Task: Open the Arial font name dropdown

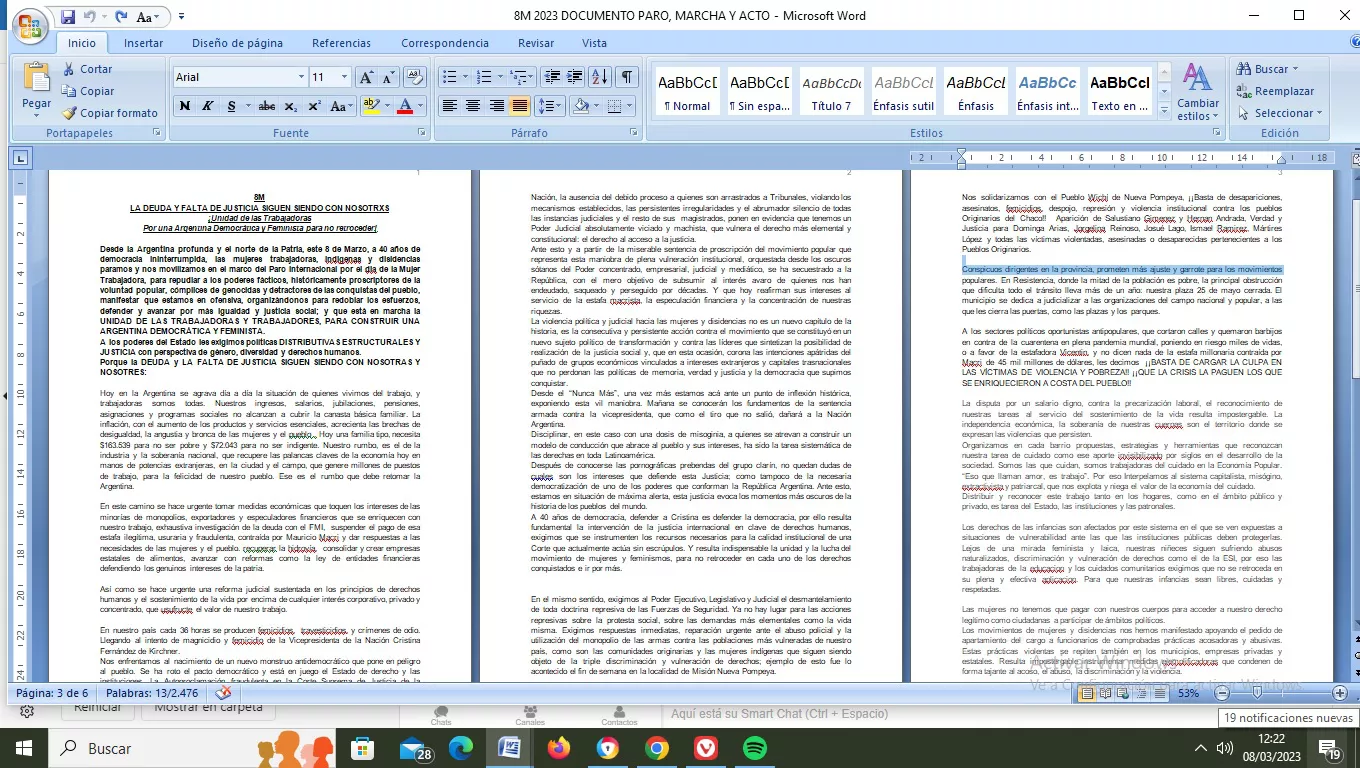Action: (300, 77)
